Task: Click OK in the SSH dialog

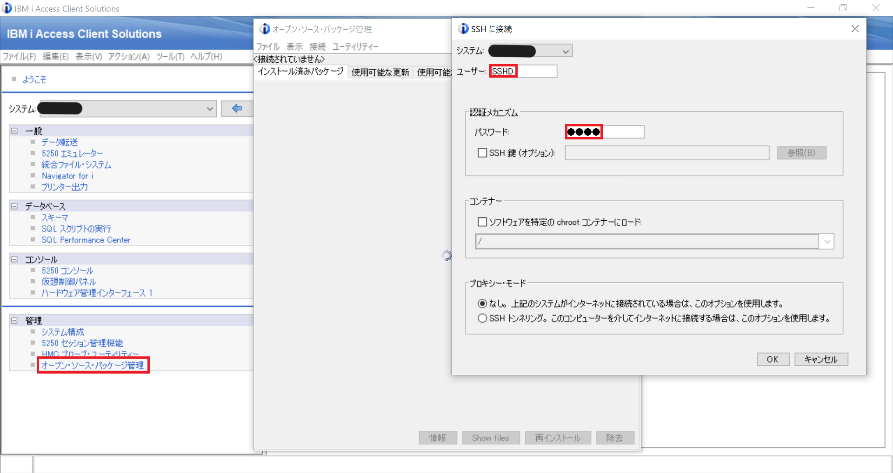Action: [x=773, y=359]
